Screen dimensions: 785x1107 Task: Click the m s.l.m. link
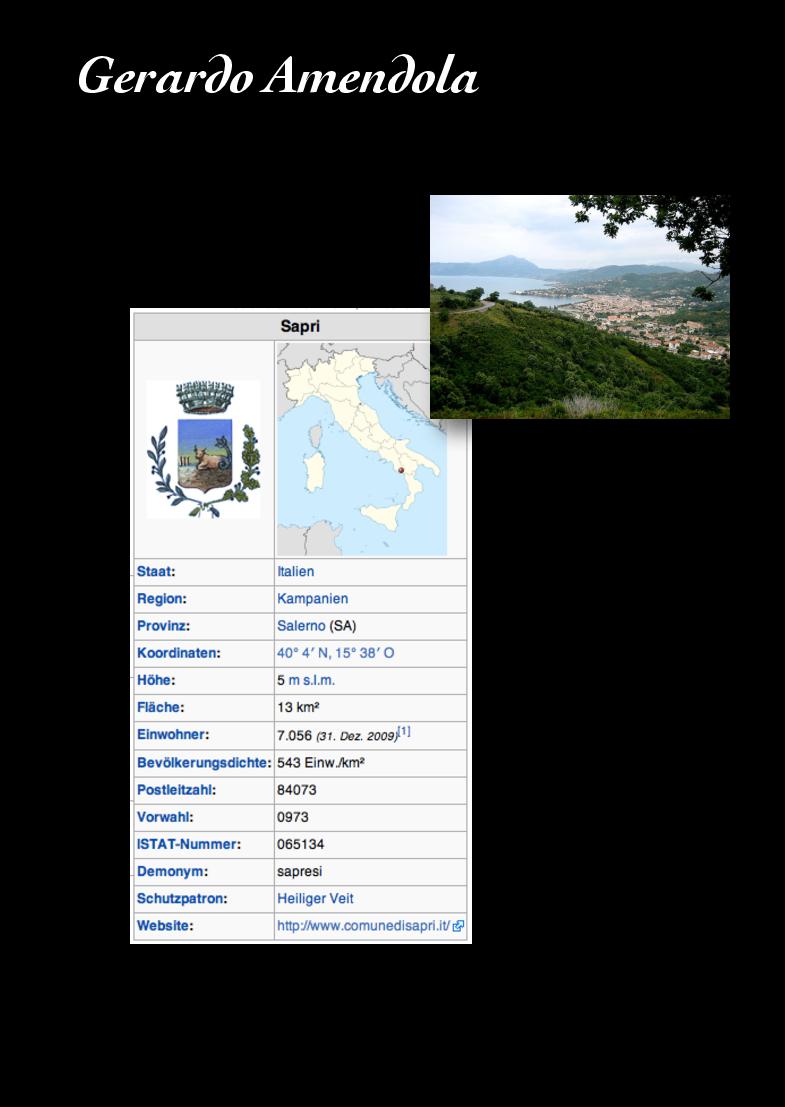pos(312,680)
